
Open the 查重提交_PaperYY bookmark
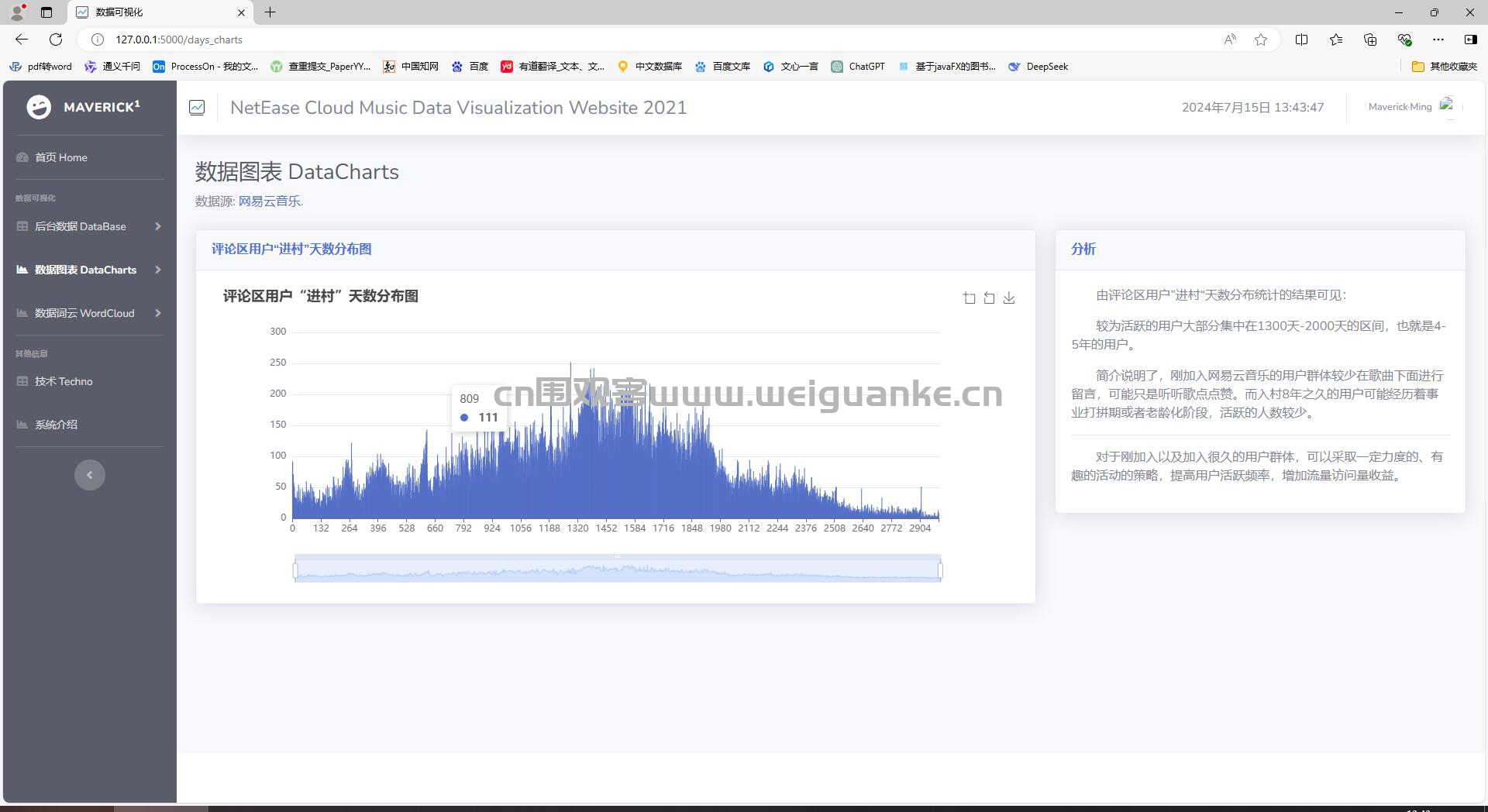[x=320, y=67]
